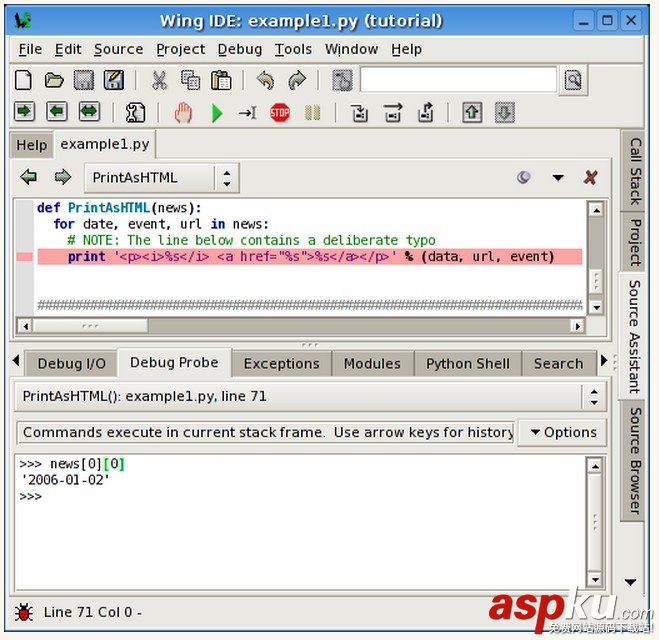Click in the toolbar search input field
Image resolution: width=659 pixels, height=640 pixels.
(457, 80)
